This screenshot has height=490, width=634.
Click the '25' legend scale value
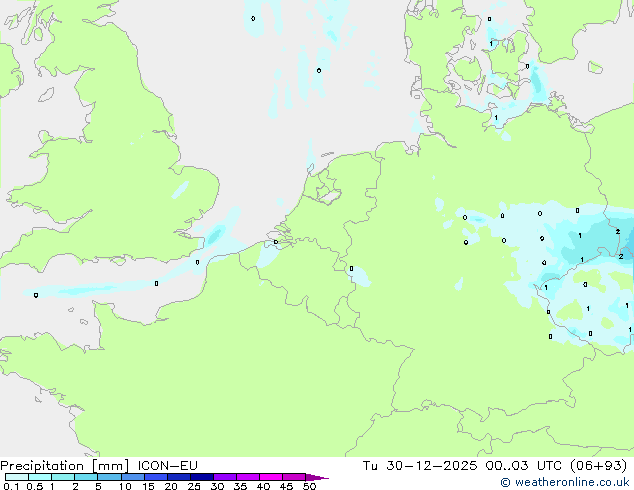coord(194,486)
